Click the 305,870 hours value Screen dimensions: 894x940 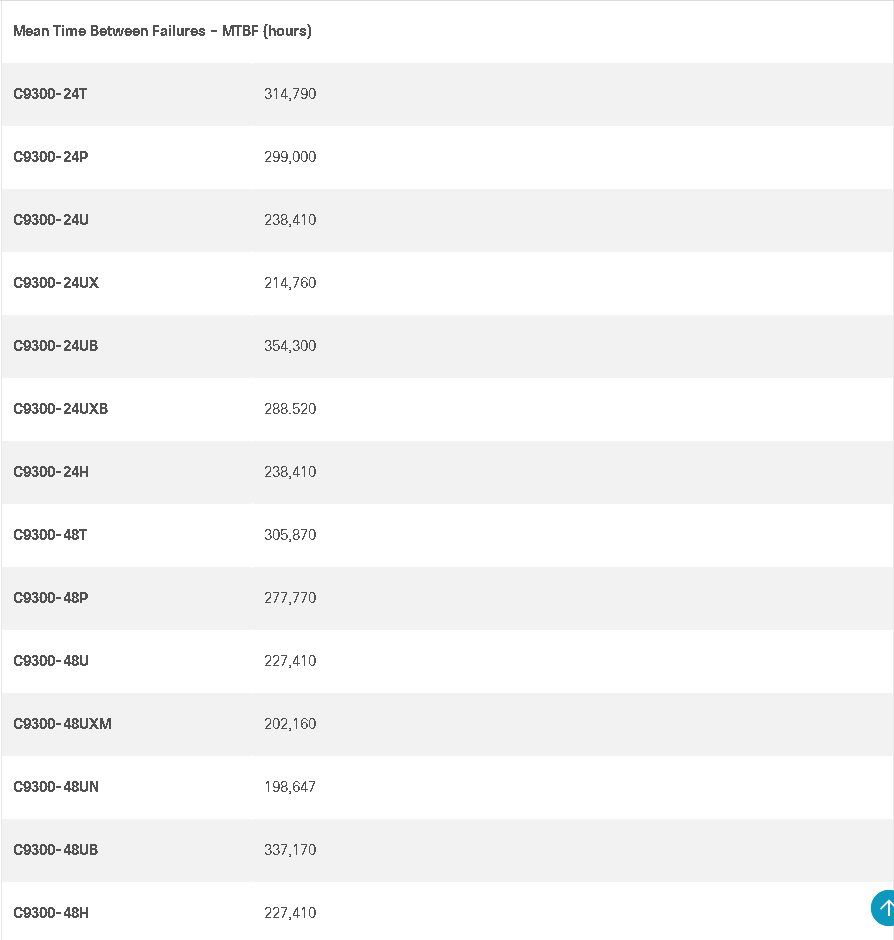(x=290, y=535)
